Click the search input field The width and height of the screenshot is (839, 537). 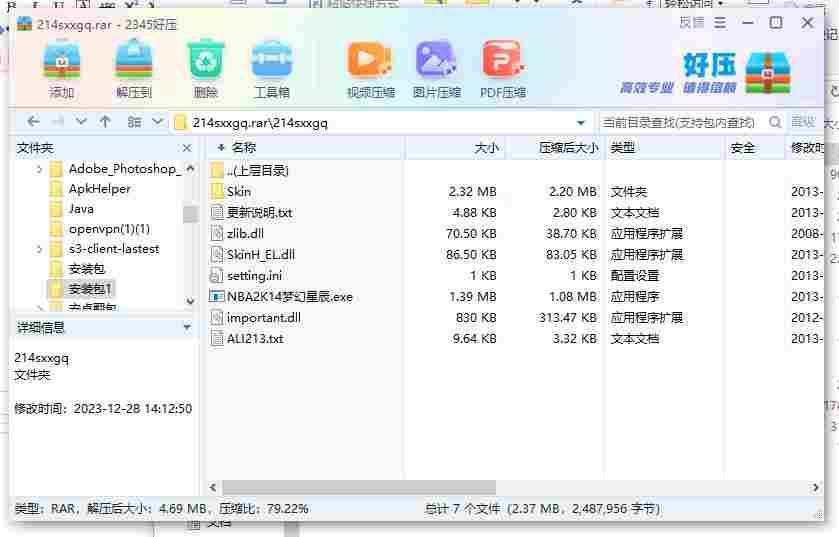682,122
